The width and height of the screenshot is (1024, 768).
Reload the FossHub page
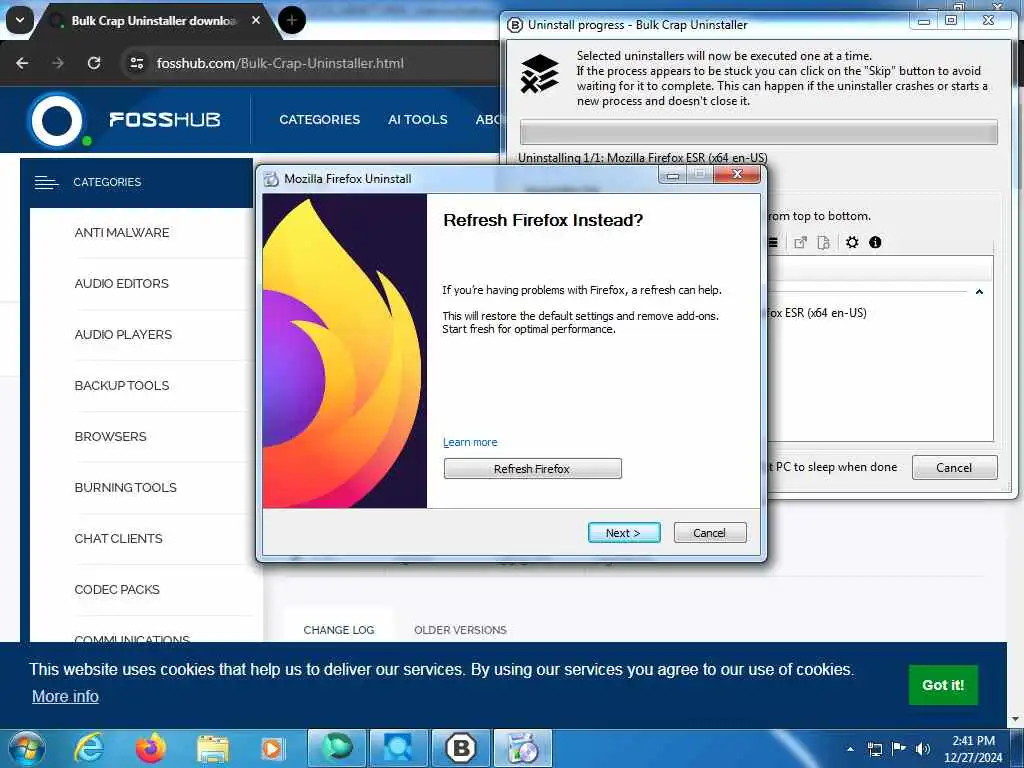point(94,63)
